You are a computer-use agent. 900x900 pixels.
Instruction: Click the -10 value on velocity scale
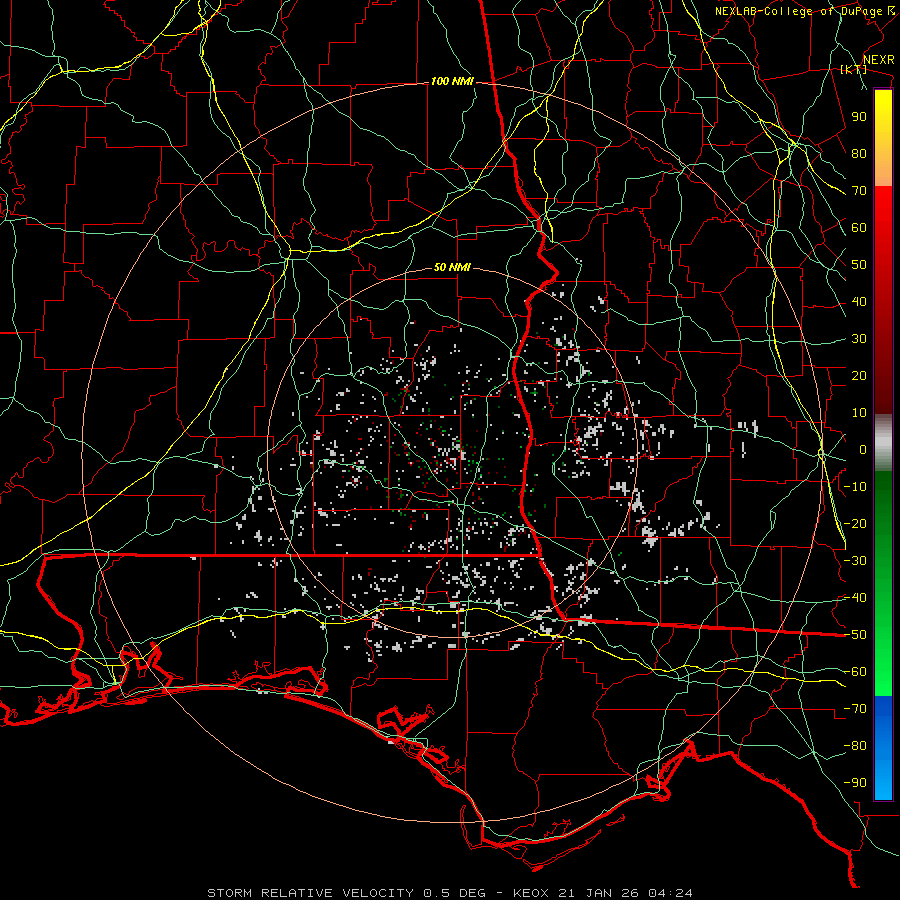click(855, 487)
